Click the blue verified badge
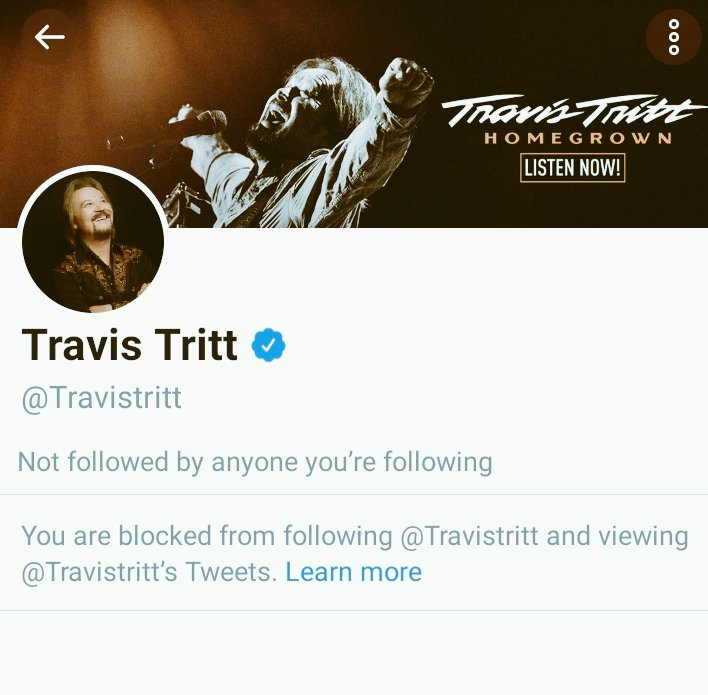Viewport: 708px width, 695px height. tap(269, 345)
